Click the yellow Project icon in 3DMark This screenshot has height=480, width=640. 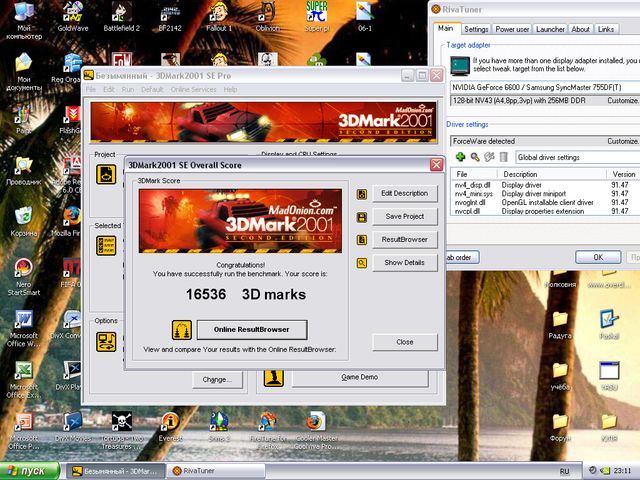click(x=106, y=174)
